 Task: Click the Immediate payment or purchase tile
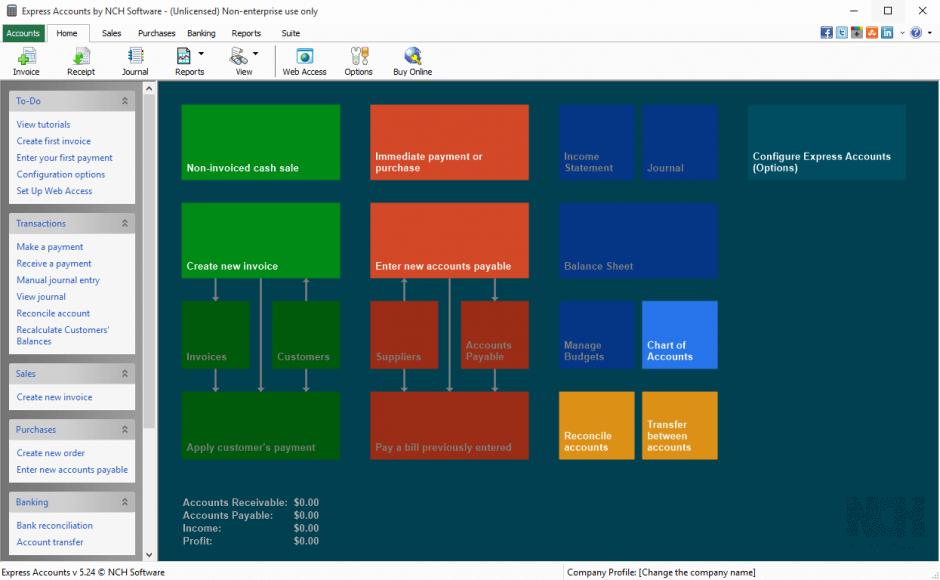pos(450,142)
